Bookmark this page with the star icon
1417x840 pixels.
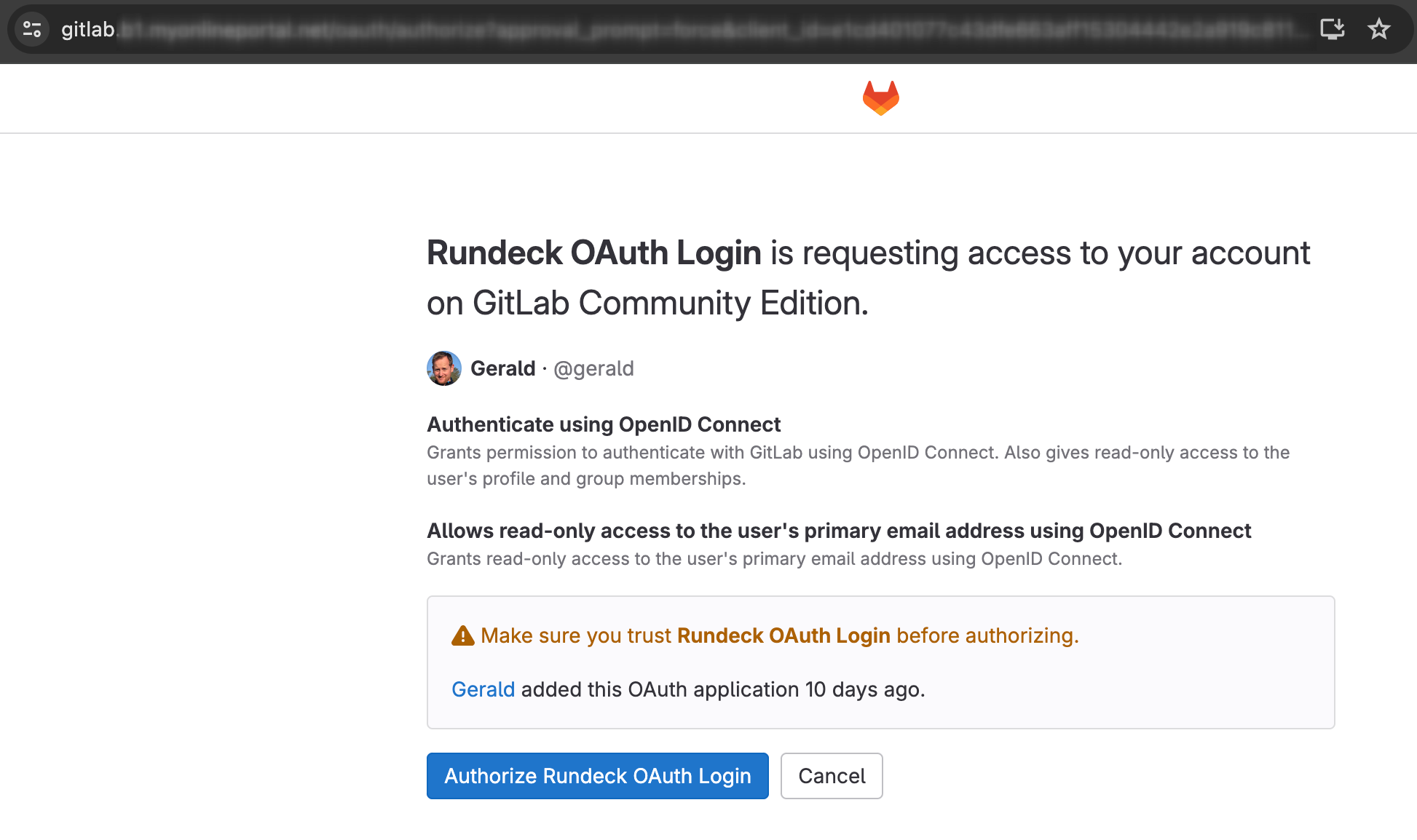(x=1378, y=29)
